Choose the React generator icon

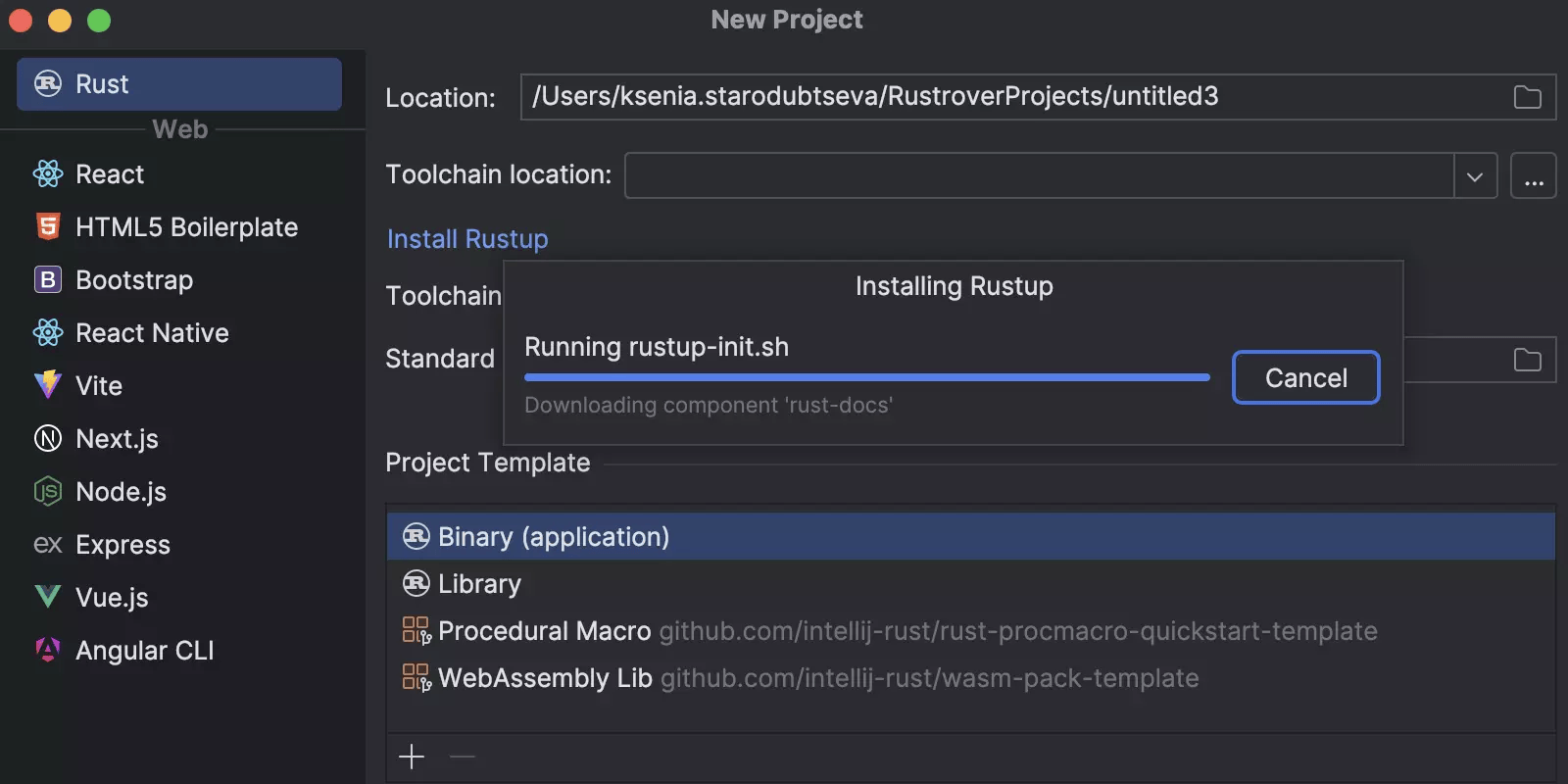click(x=48, y=174)
